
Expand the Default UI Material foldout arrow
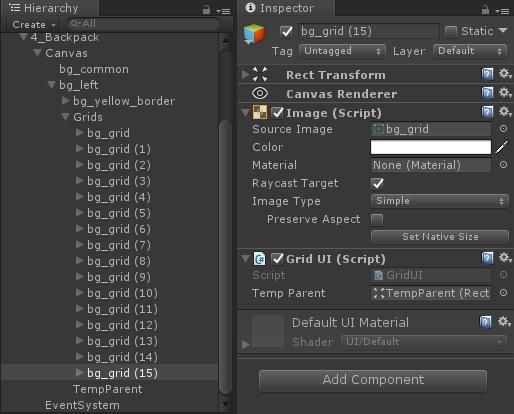246,344
